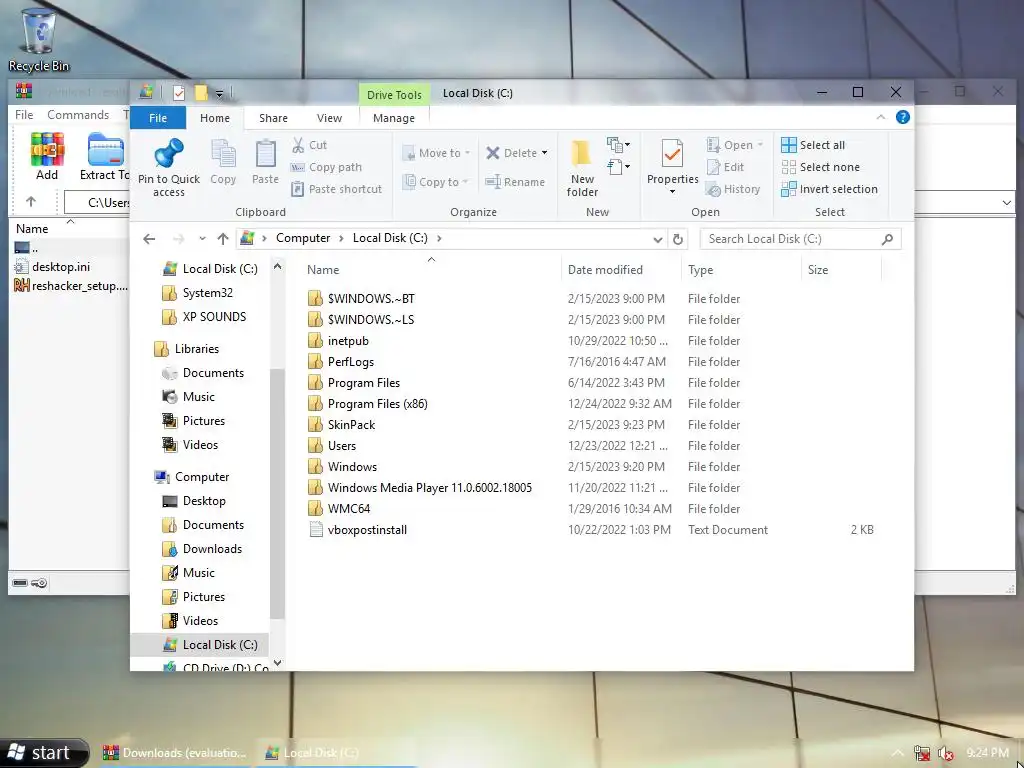Select reshacker_setup file in WinRAR window
The width and height of the screenshot is (1024, 768).
click(71, 286)
